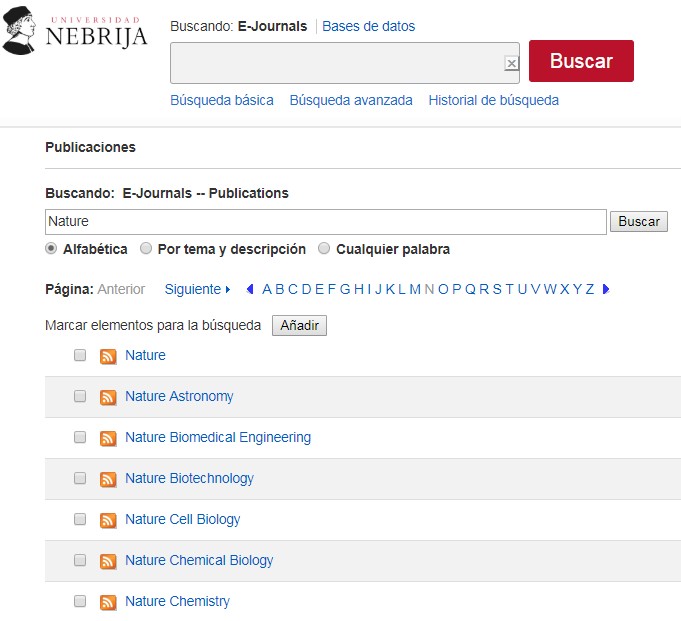Choose the 'Cualquier palabra' radio option

[324, 249]
